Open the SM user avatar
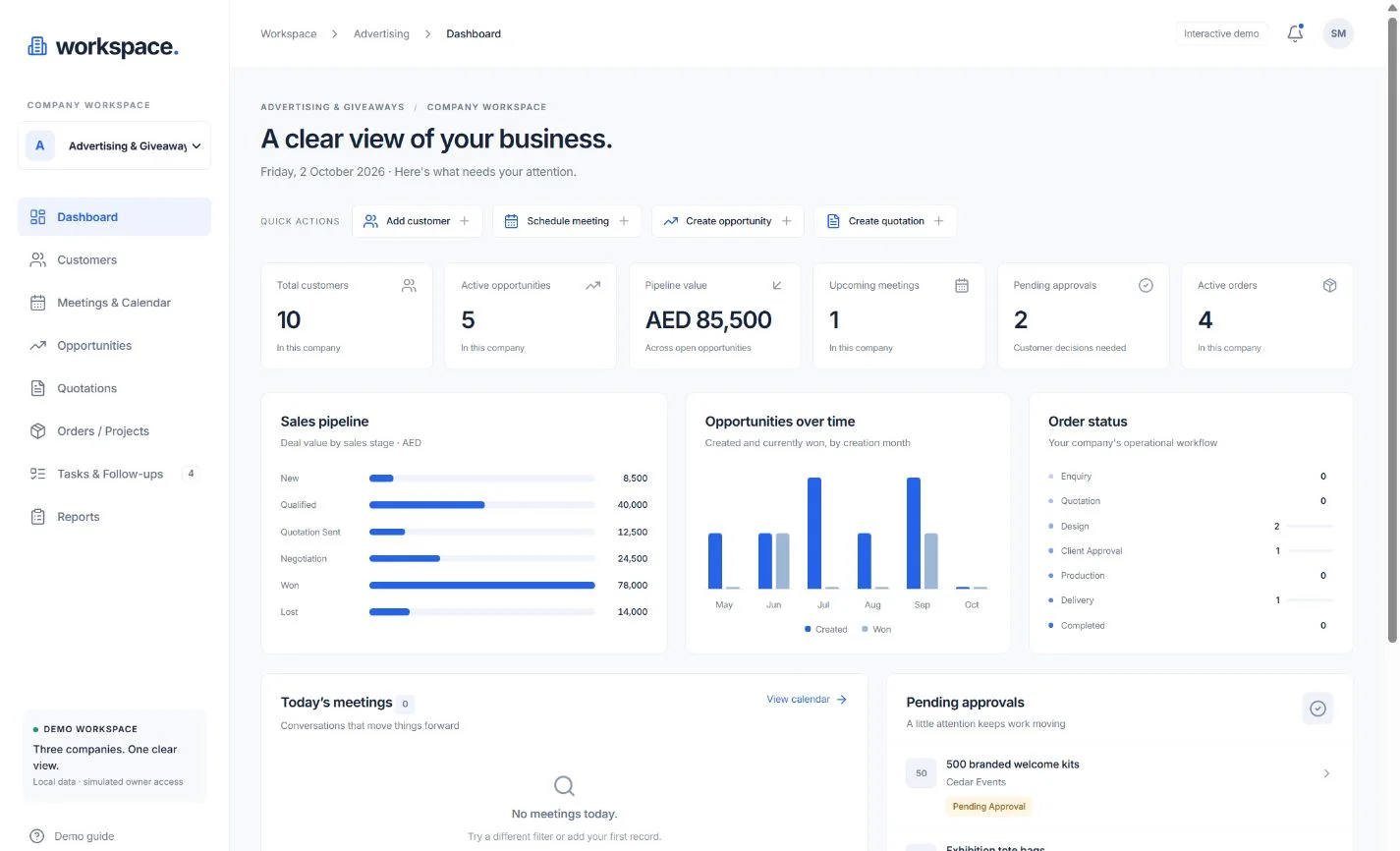 [1338, 33]
